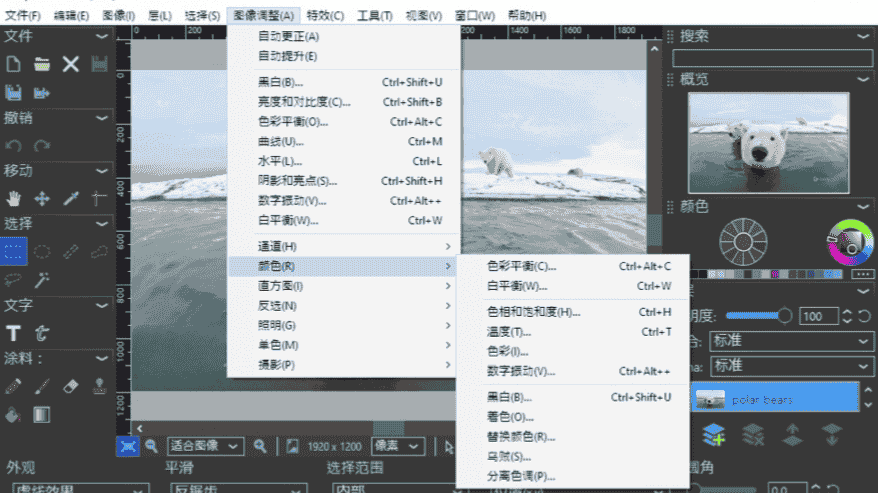Collapse the 搜索 panel section
The height and width of the screenshot is (493, 878).
tap(863, 36)
